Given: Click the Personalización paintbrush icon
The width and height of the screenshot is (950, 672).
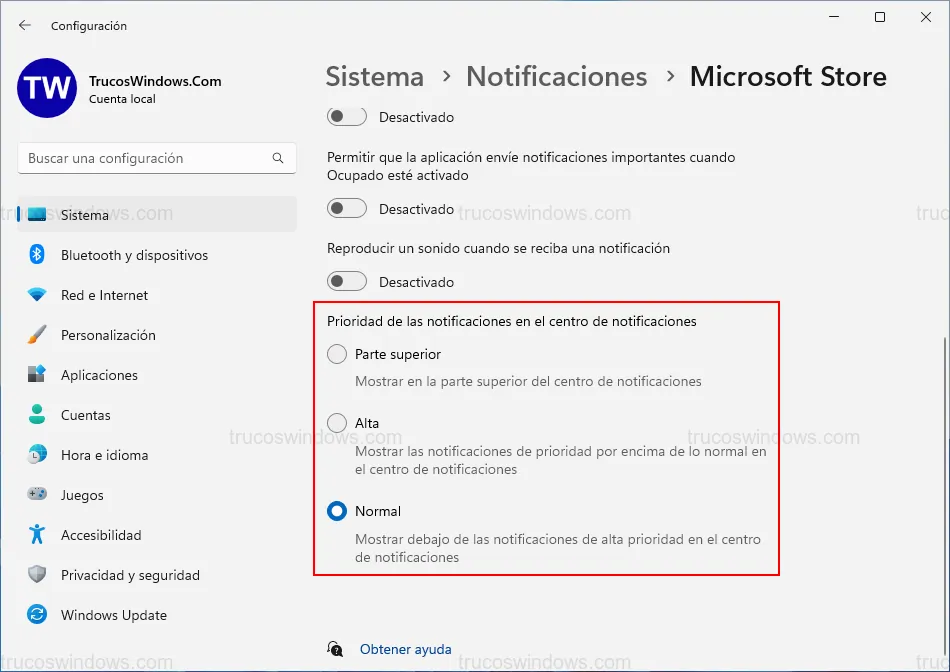Looking at the screenshot, I should coord(37,335).
